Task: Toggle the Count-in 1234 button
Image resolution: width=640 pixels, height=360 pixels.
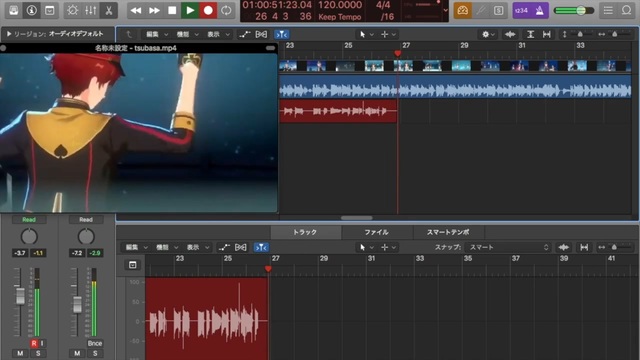Action: coord(522,11)
